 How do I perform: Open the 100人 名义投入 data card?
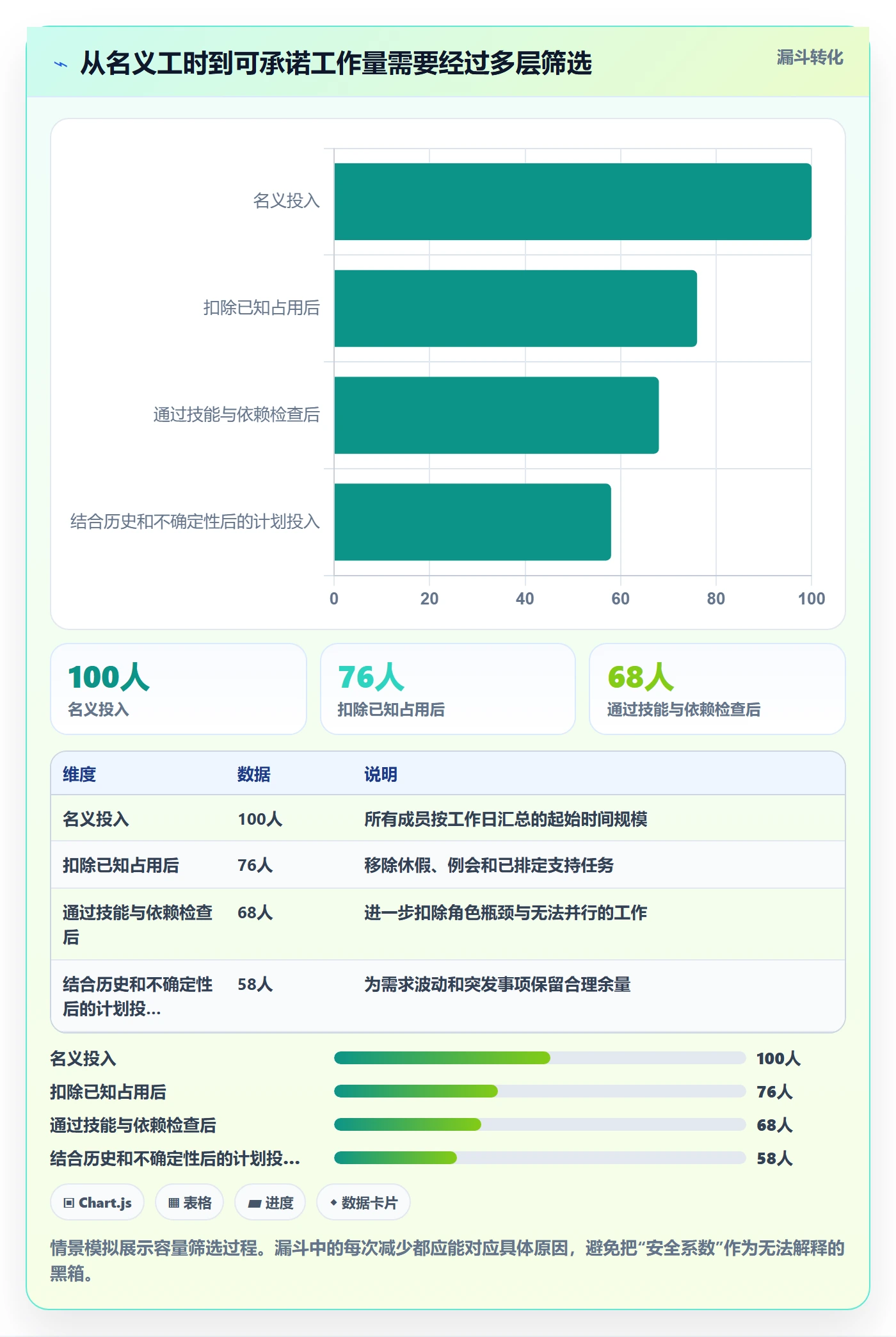point(179,689)
